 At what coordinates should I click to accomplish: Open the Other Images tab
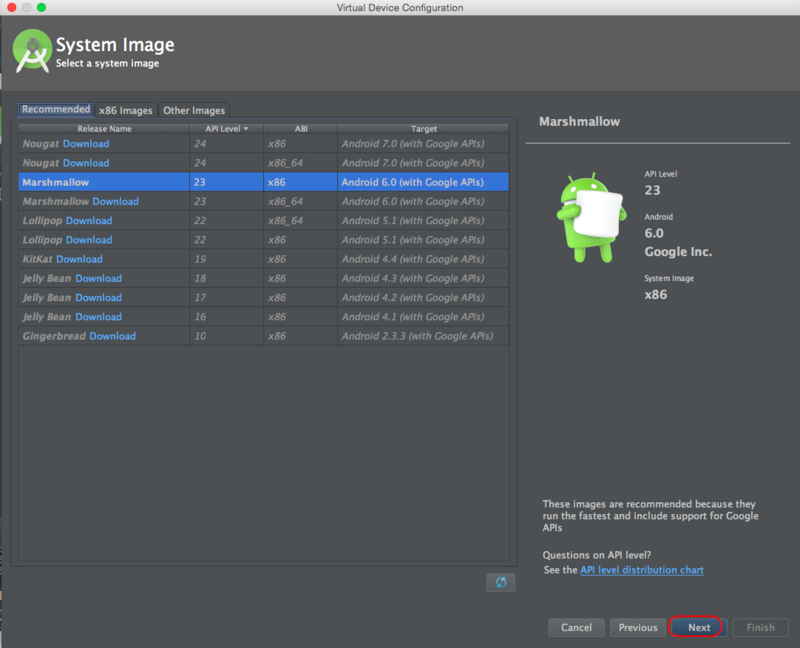pos(194,110)
